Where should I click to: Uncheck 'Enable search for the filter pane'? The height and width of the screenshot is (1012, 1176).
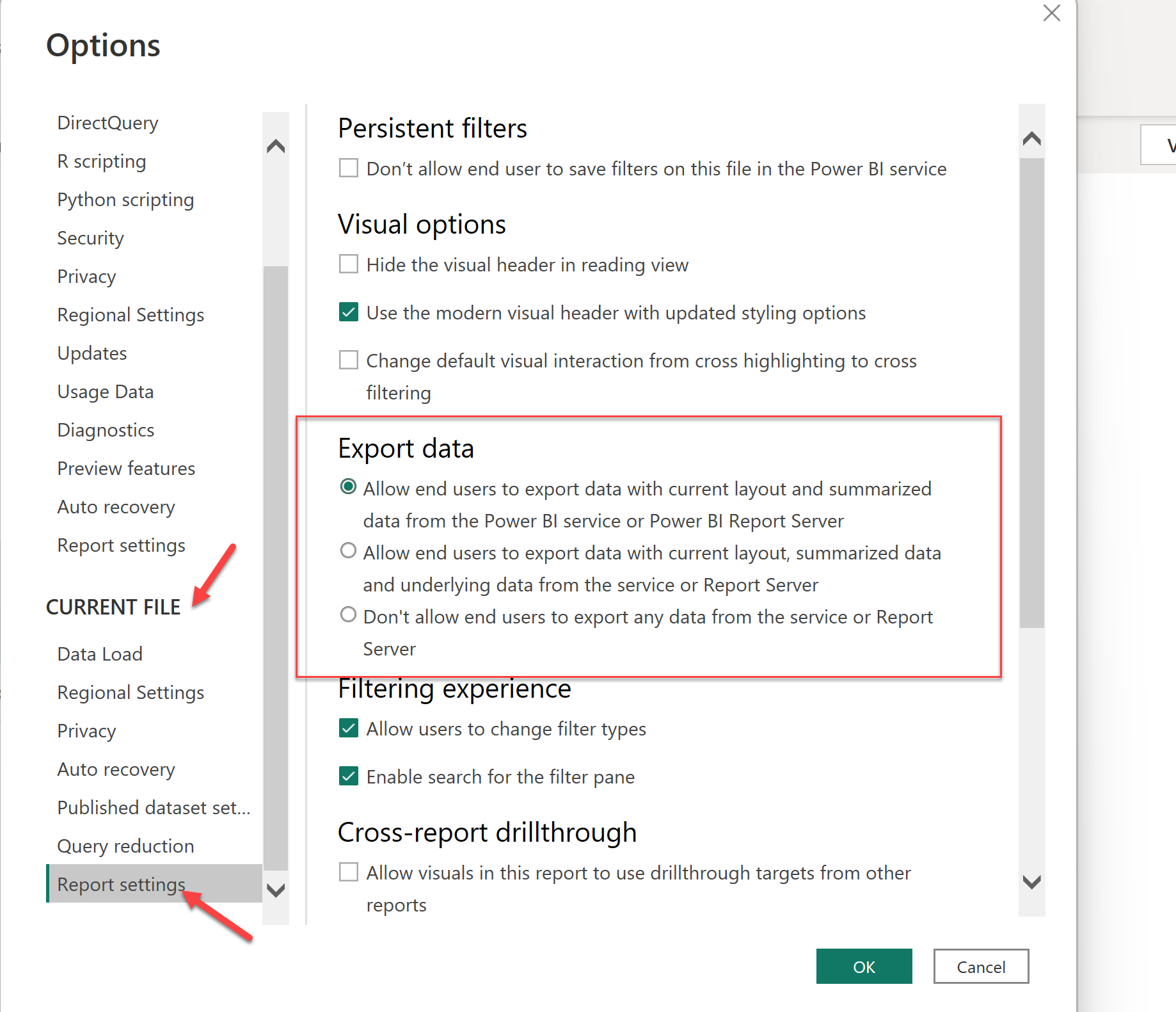[349, 776]
